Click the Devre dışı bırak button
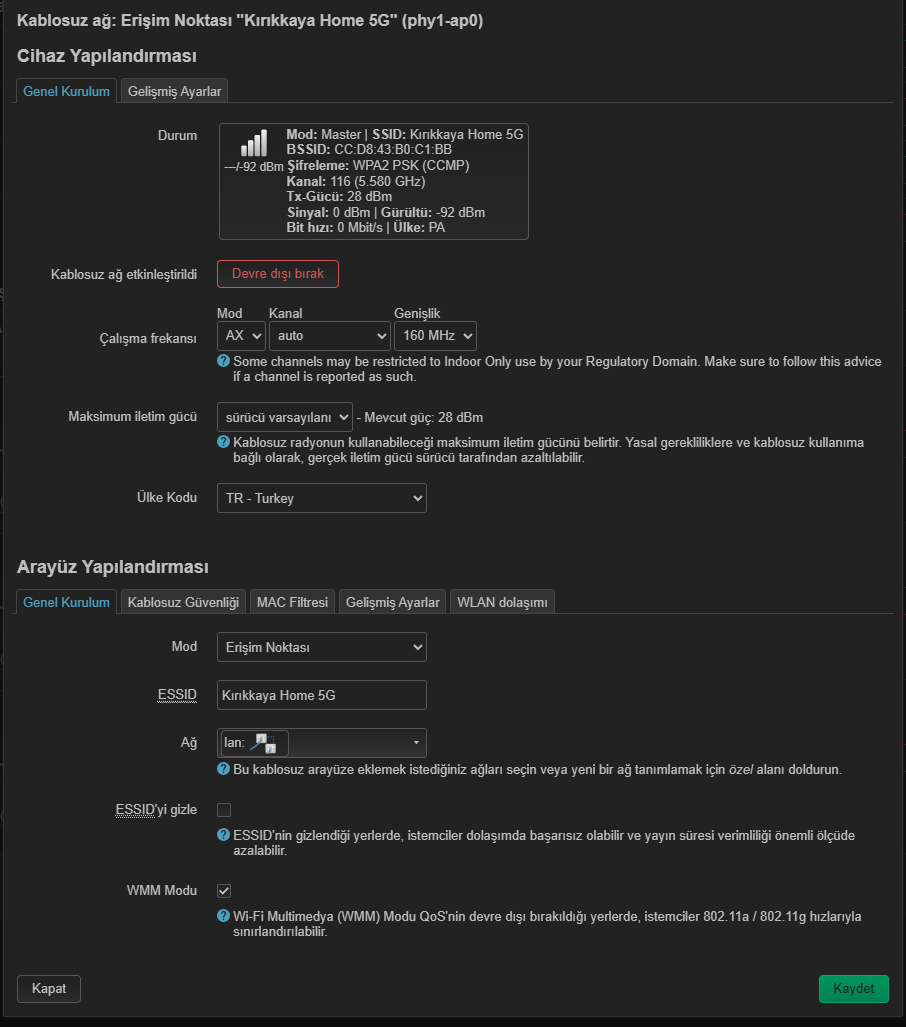This screenshot has height=1027, width=906. 278,274
